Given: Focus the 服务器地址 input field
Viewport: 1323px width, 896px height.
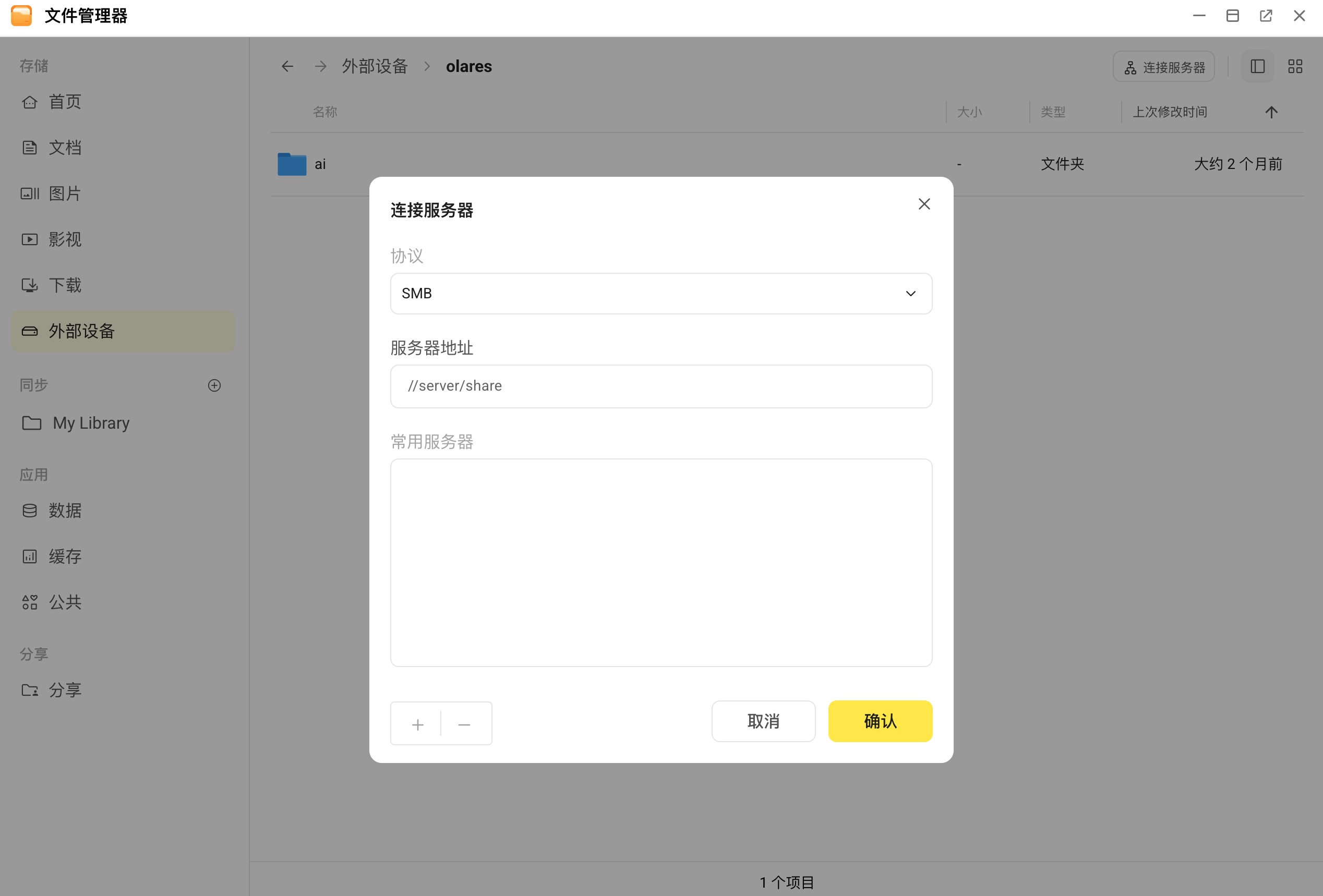Looking at the screenshot, I should coord(661,386).
